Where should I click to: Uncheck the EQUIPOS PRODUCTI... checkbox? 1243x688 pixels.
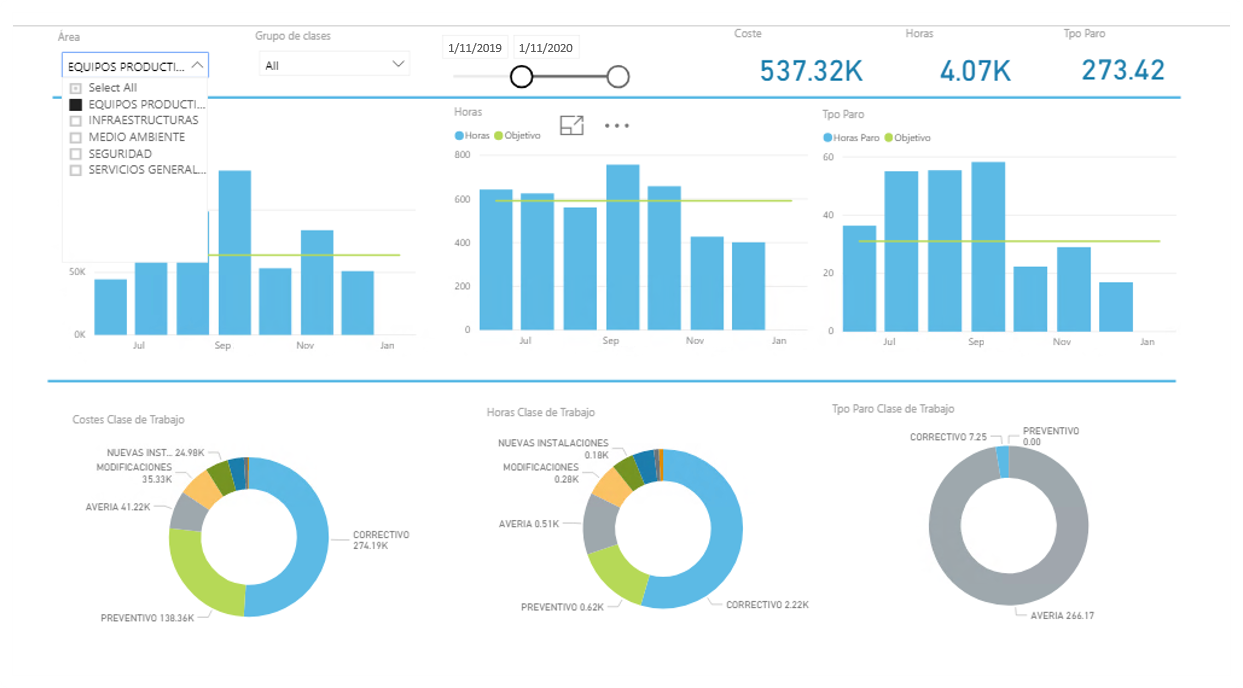75,104
